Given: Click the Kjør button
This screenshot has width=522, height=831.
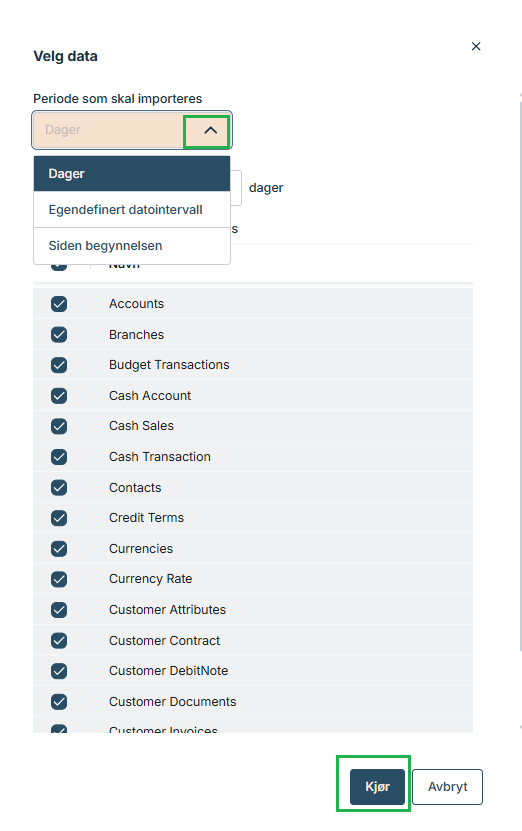Looking at the screenshot, I should tap(377, 786).
